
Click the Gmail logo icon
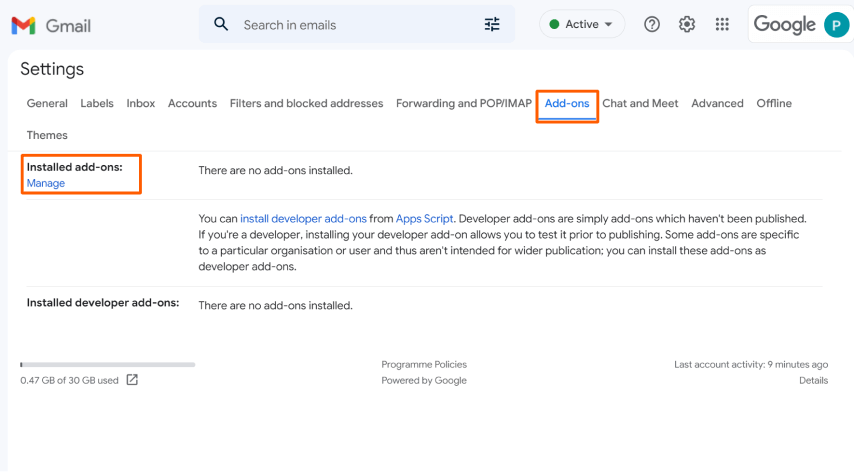pos(23,26)
